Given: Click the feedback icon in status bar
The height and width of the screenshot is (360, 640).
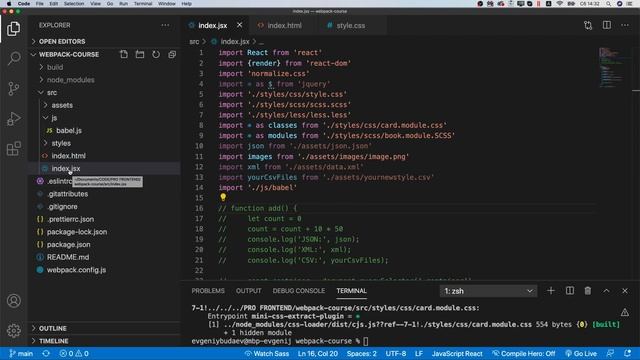Looking at the screenshot, I should (610, 353).
